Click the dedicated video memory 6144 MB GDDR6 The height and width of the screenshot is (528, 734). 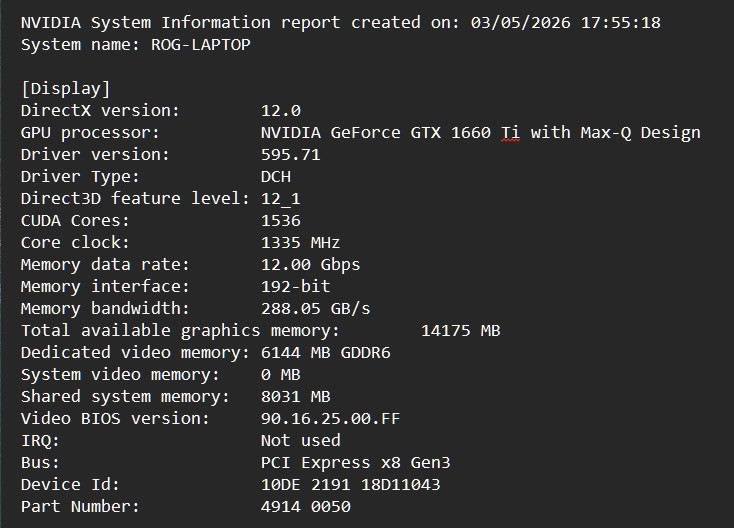point(326,352)
